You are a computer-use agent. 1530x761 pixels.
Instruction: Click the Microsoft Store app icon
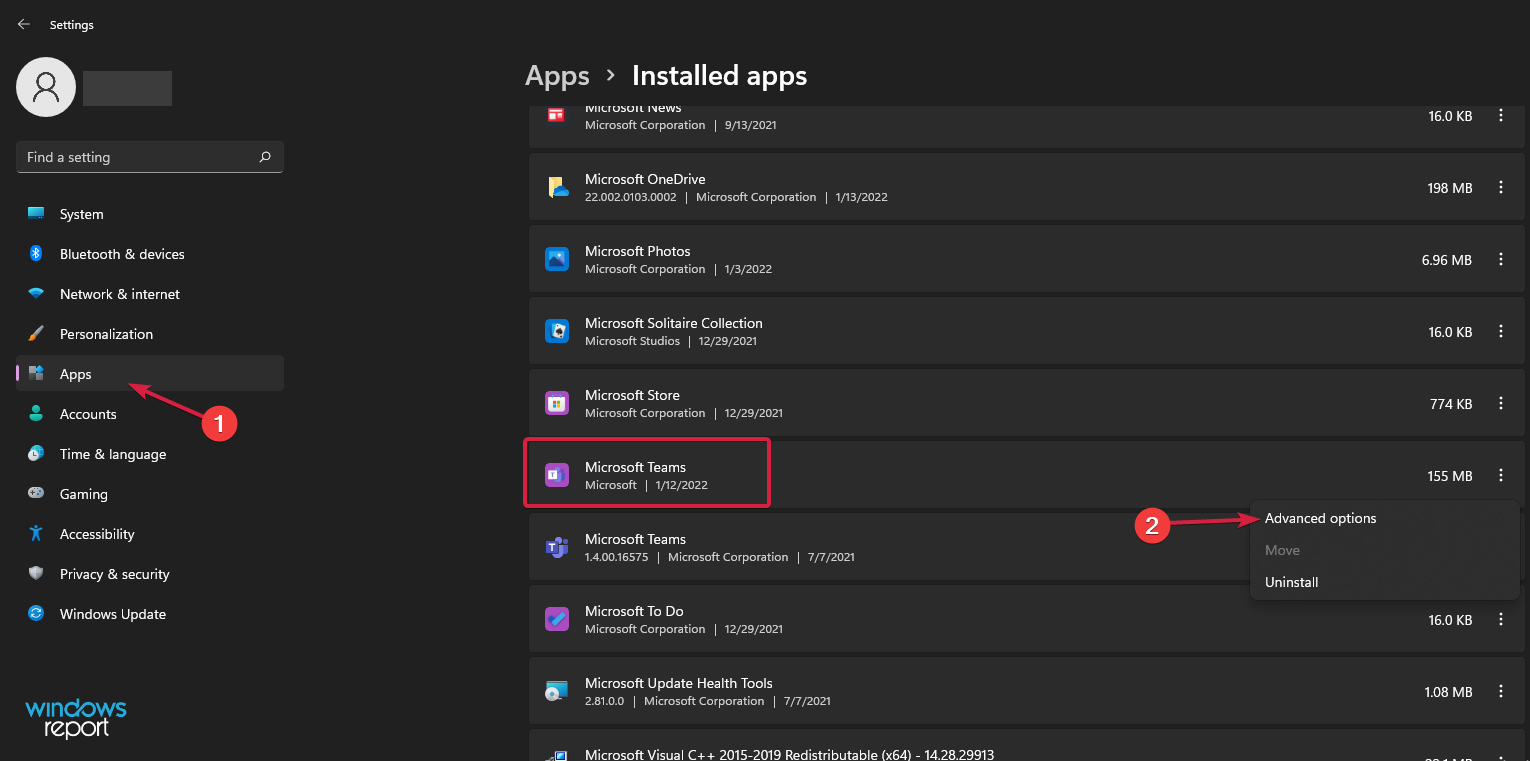[557, 404]
